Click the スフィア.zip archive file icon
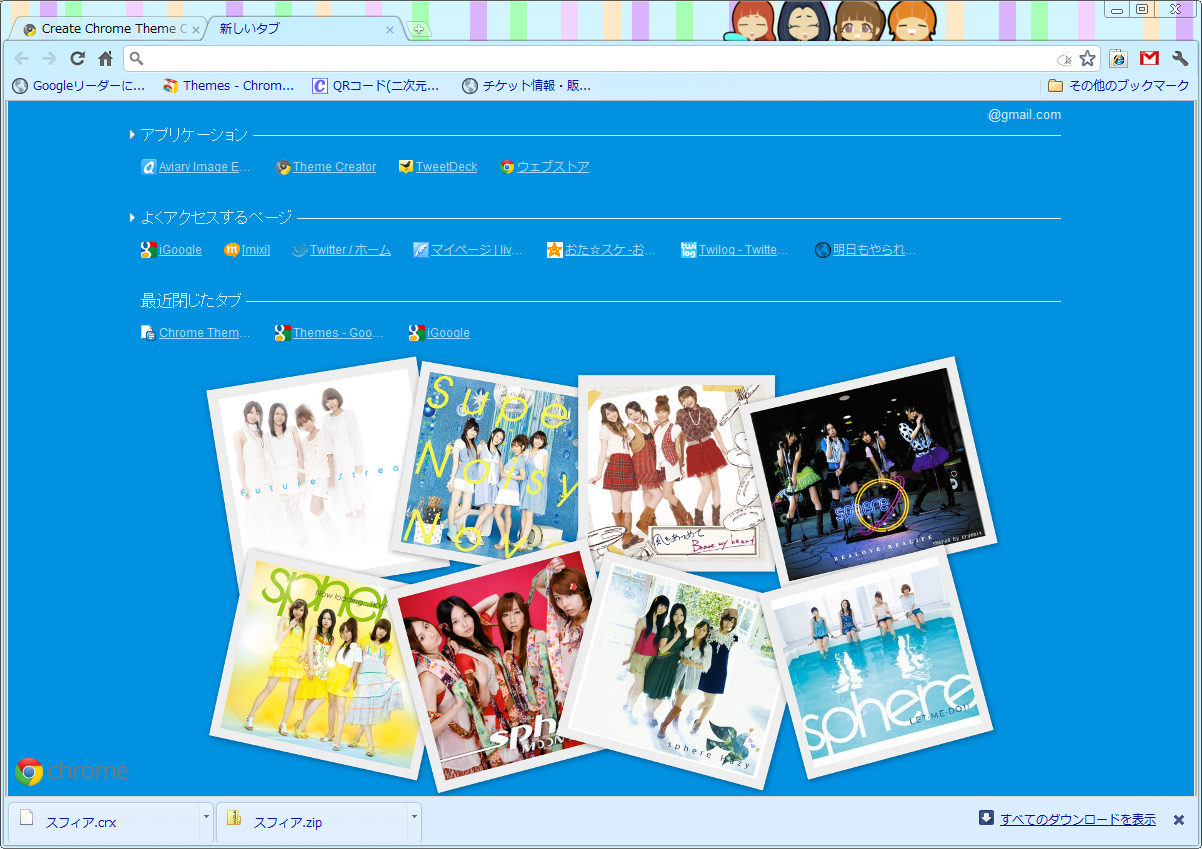 234,818
